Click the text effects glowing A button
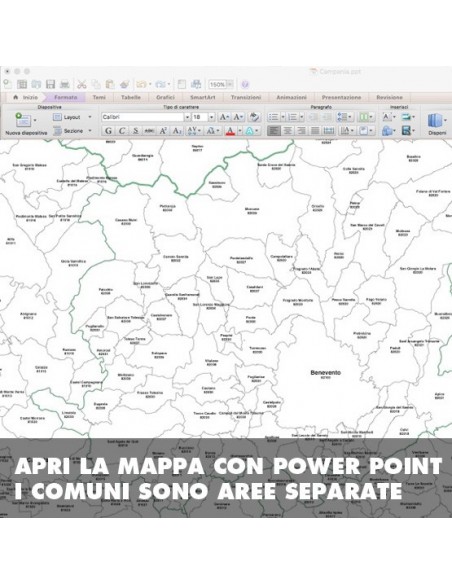Image resolution: width=452 pixels, height=584 pixels. click(249, 131)
